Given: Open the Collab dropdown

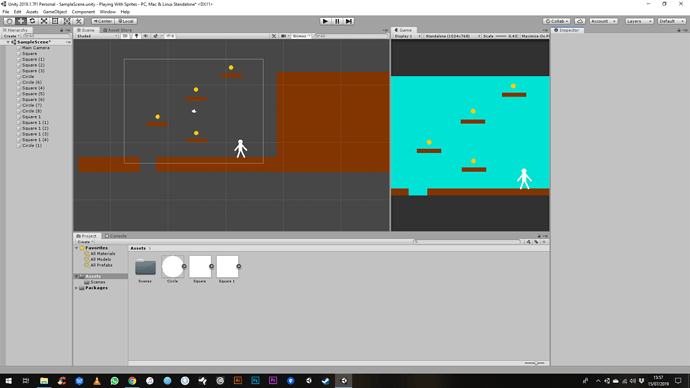Looking at the screenshot, I should click(557, 21).
